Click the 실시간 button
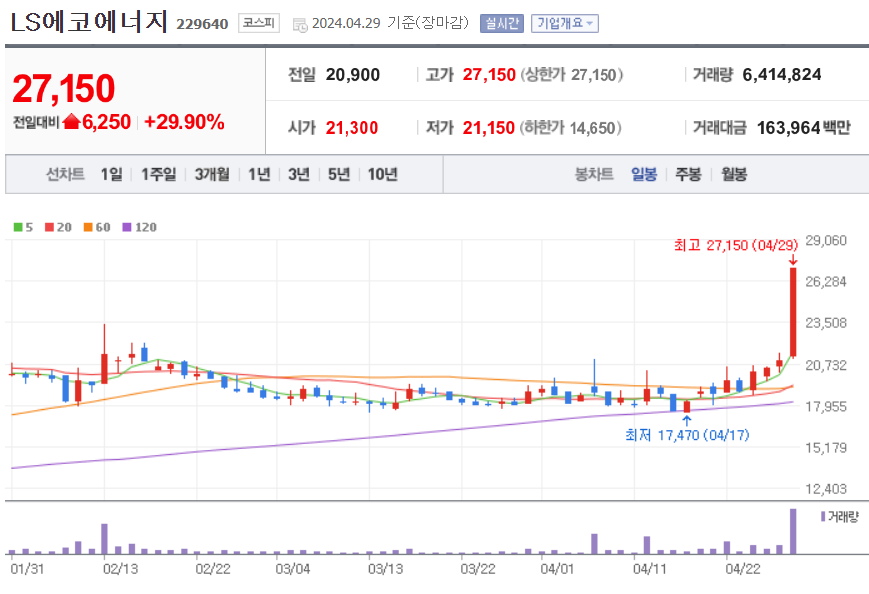The image size is (869, 594). click(502, 23)
